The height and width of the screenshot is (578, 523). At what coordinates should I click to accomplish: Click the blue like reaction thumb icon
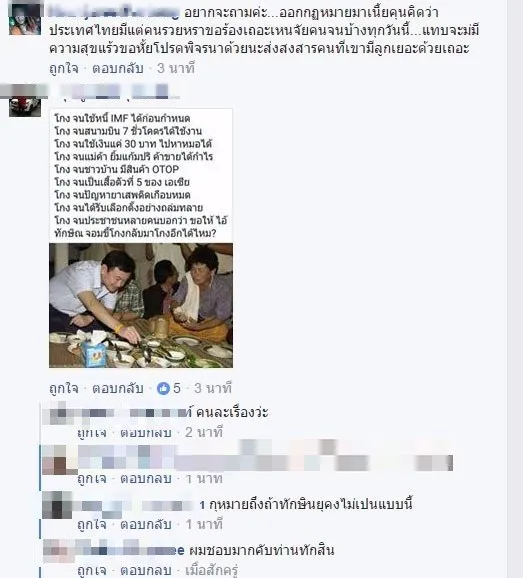(x=163, y=388)
